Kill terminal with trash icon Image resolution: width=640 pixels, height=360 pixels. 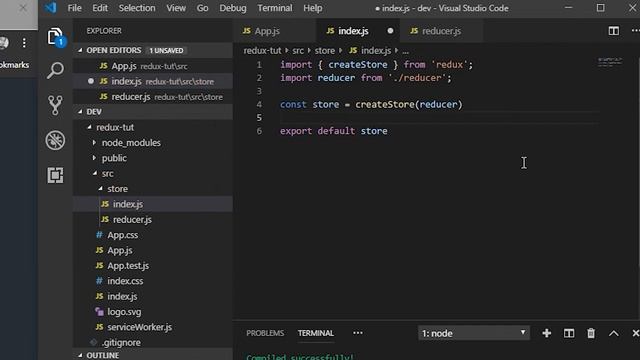pyautogui.click(x=591, y=333)
